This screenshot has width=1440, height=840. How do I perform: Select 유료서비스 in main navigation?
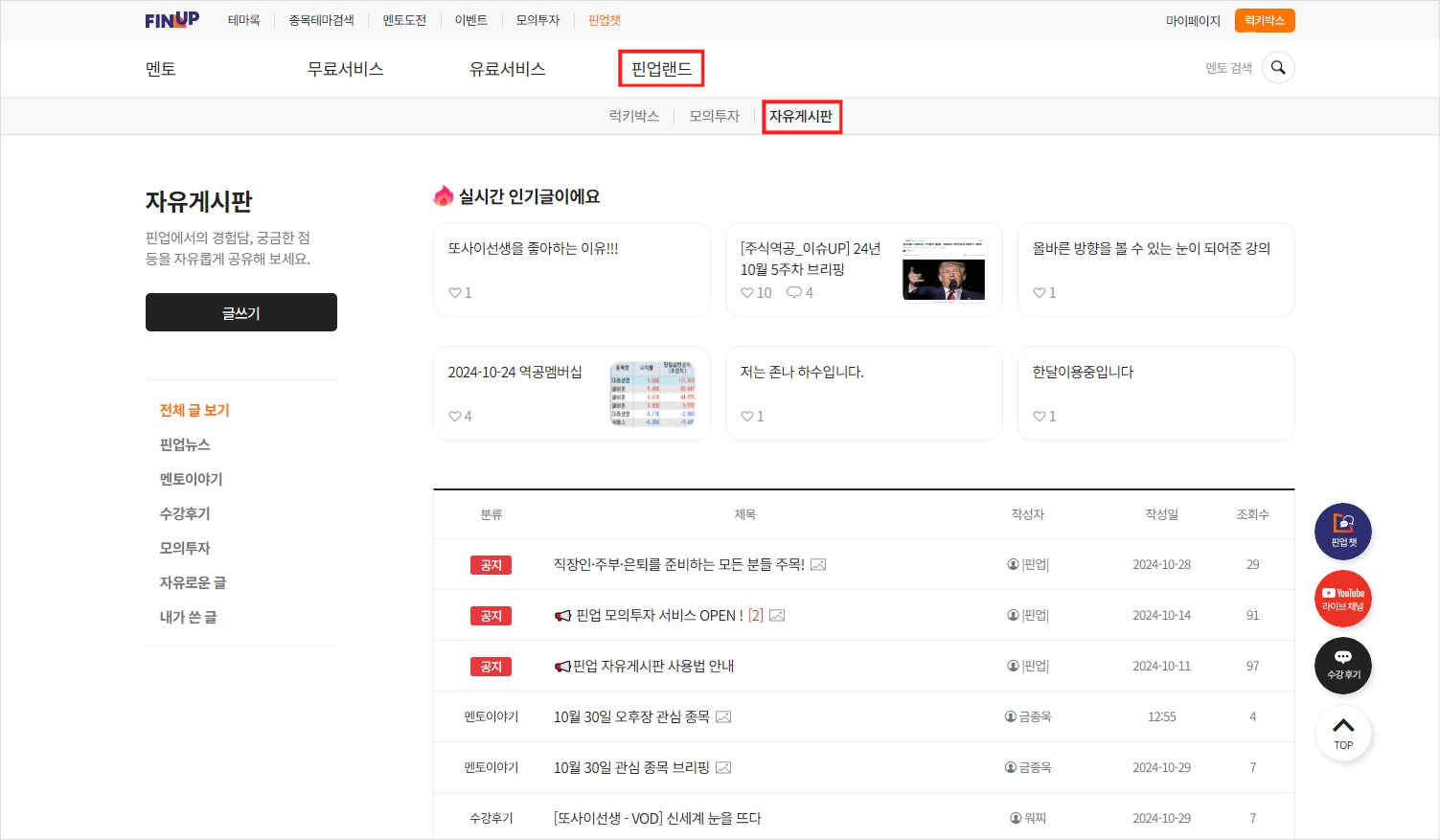[x=507, y=69]
